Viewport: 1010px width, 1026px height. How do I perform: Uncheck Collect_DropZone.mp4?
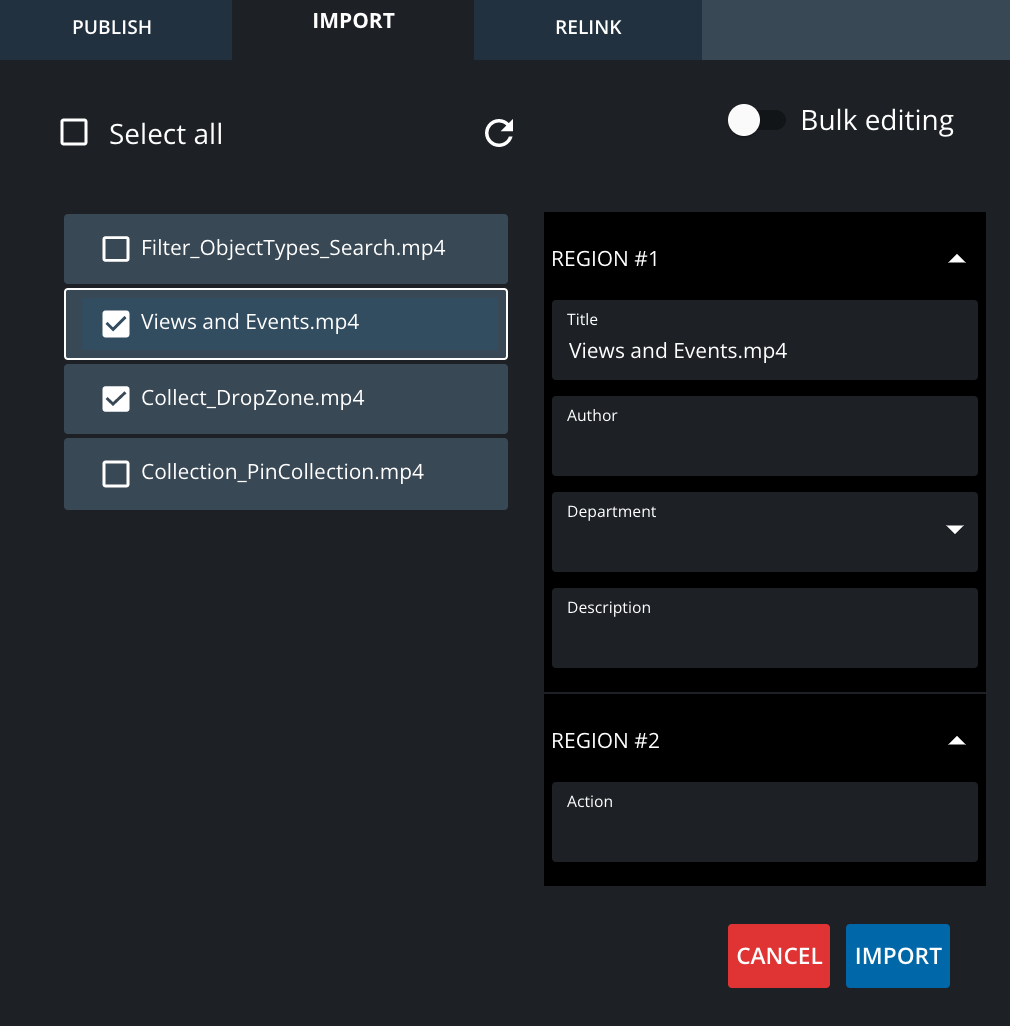[116, 398]
